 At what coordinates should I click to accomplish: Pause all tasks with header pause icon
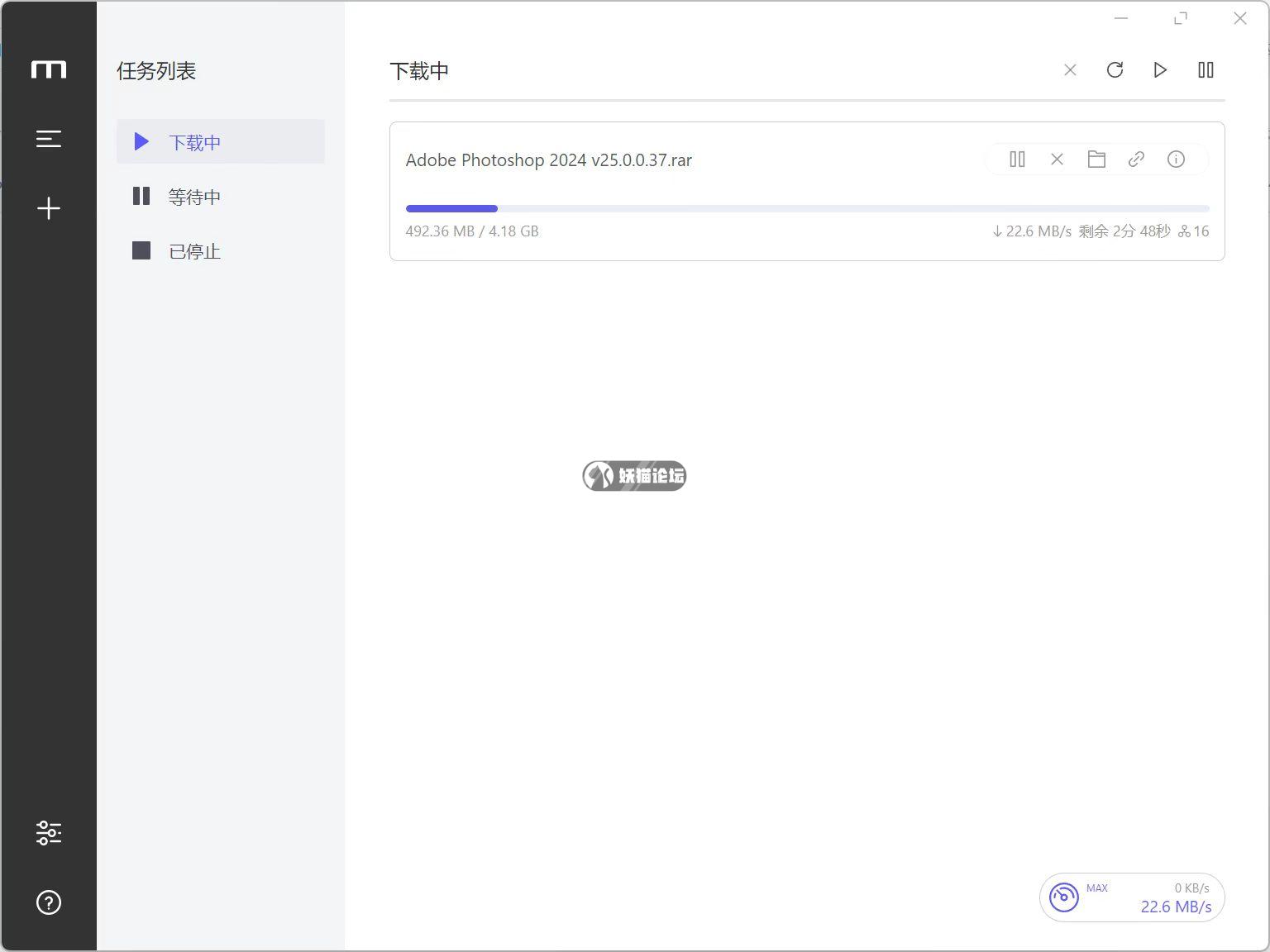click(1206, 70)
